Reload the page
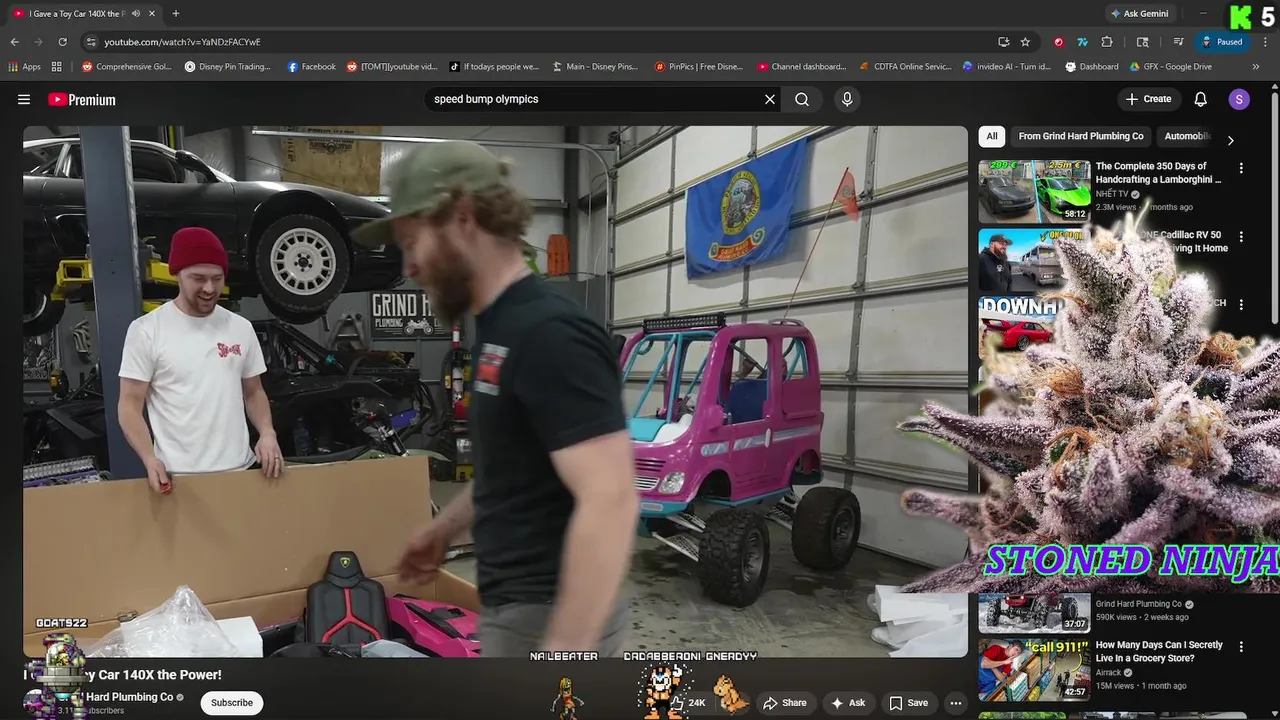 (x=62, y=42)
